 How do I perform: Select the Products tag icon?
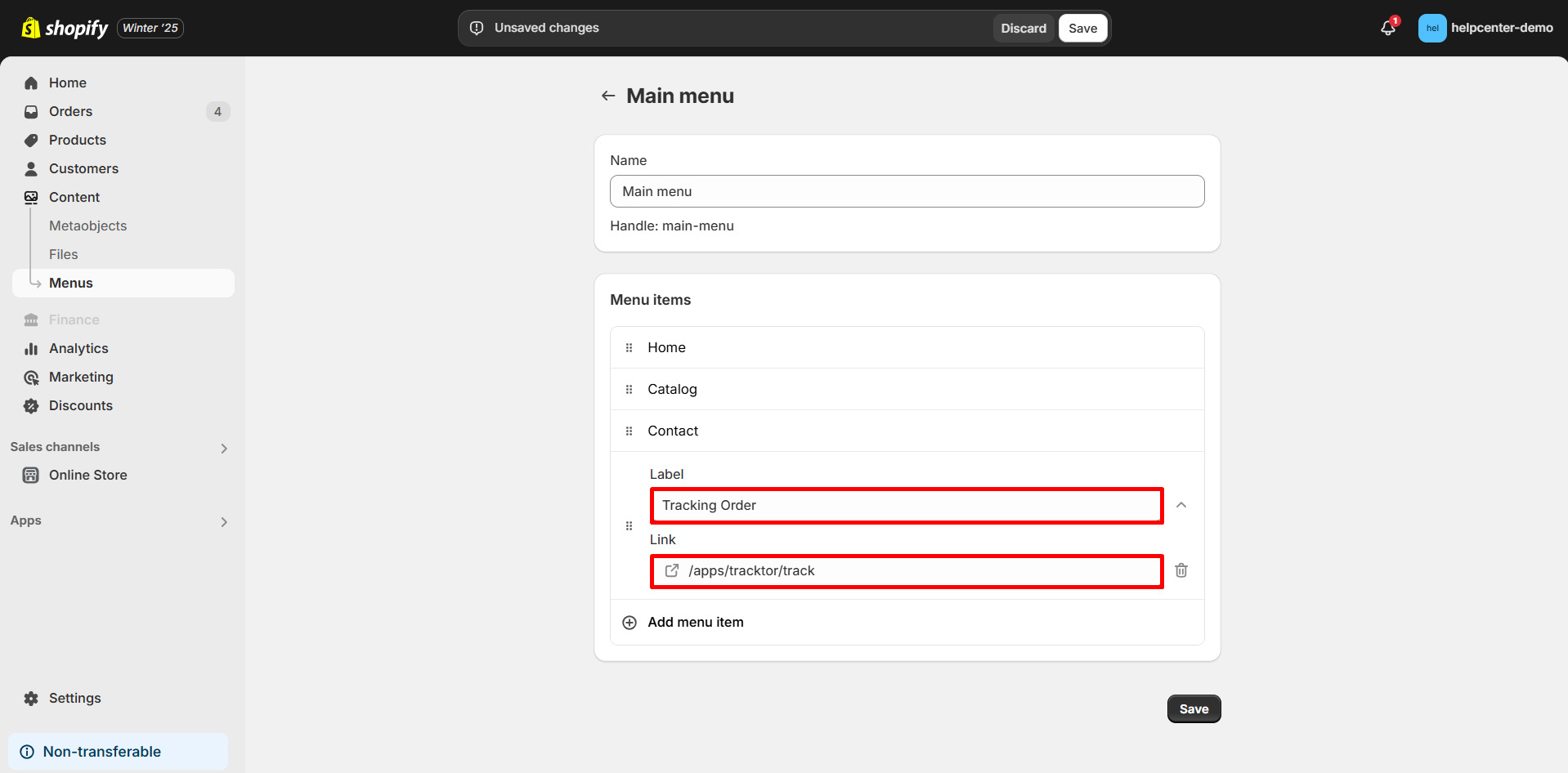(30, 140)
